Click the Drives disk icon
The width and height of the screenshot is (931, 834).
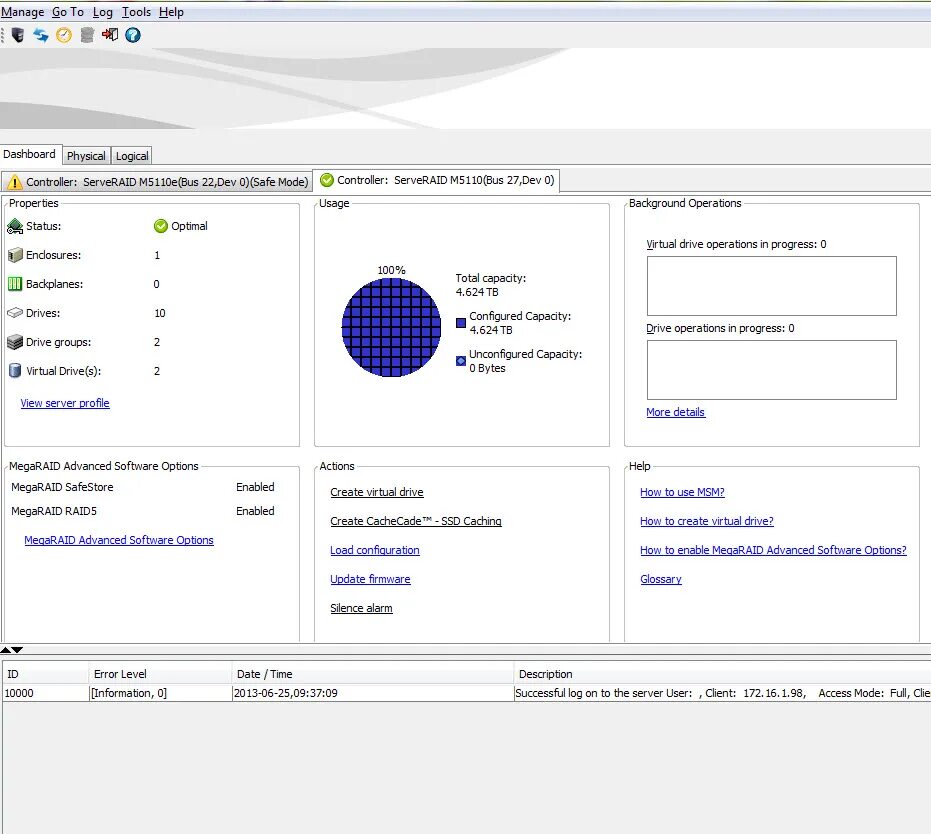tap(15, 313)
